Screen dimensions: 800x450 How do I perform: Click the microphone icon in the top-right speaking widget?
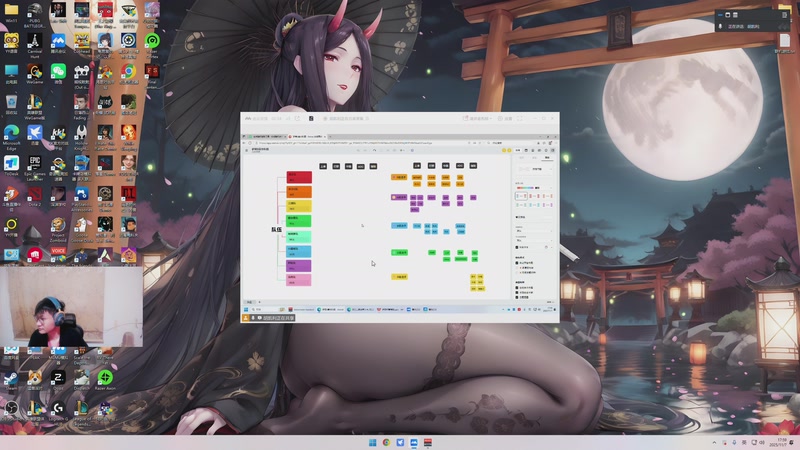[720, 27]
